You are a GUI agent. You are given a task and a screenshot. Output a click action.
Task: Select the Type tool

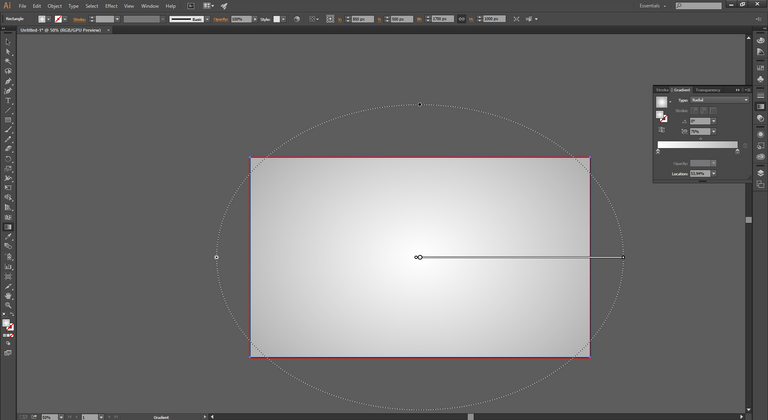pyautogui.click(x=8, y=101)
